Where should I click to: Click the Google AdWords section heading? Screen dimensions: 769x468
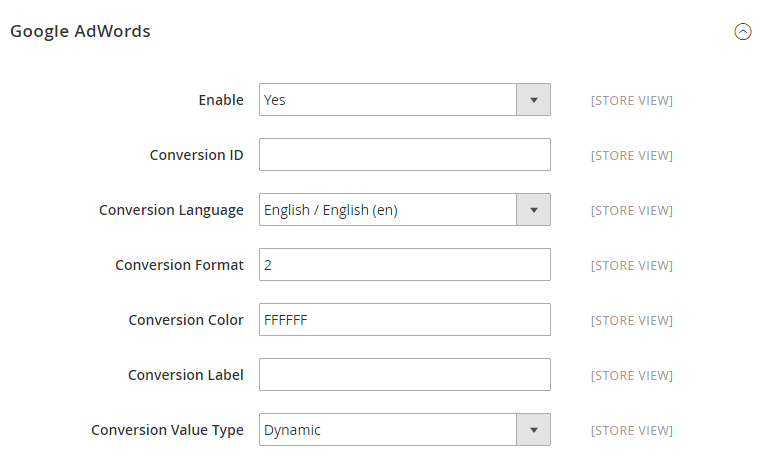coord(80,31)
